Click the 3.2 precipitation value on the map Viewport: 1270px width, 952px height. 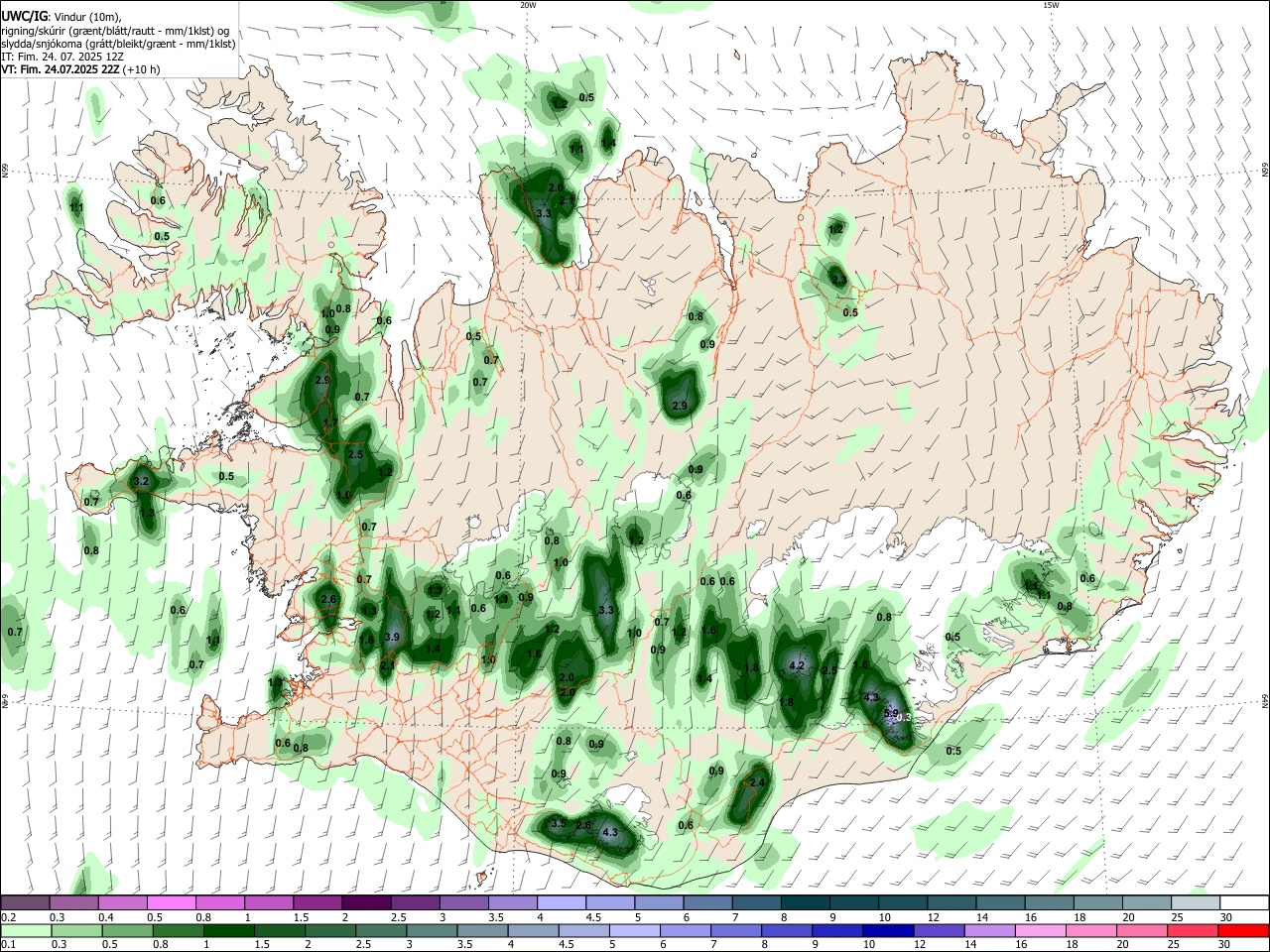pos(141,481)
